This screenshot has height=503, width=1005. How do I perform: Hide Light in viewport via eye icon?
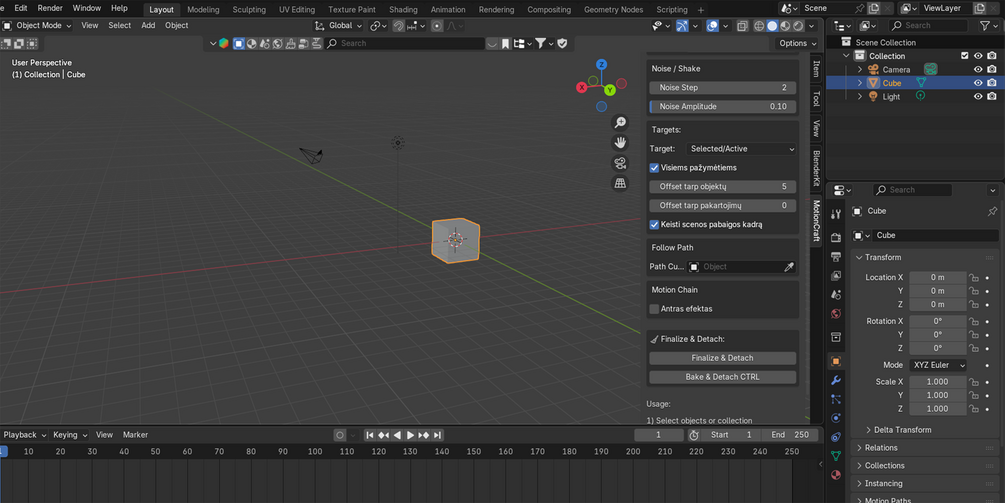978,96
